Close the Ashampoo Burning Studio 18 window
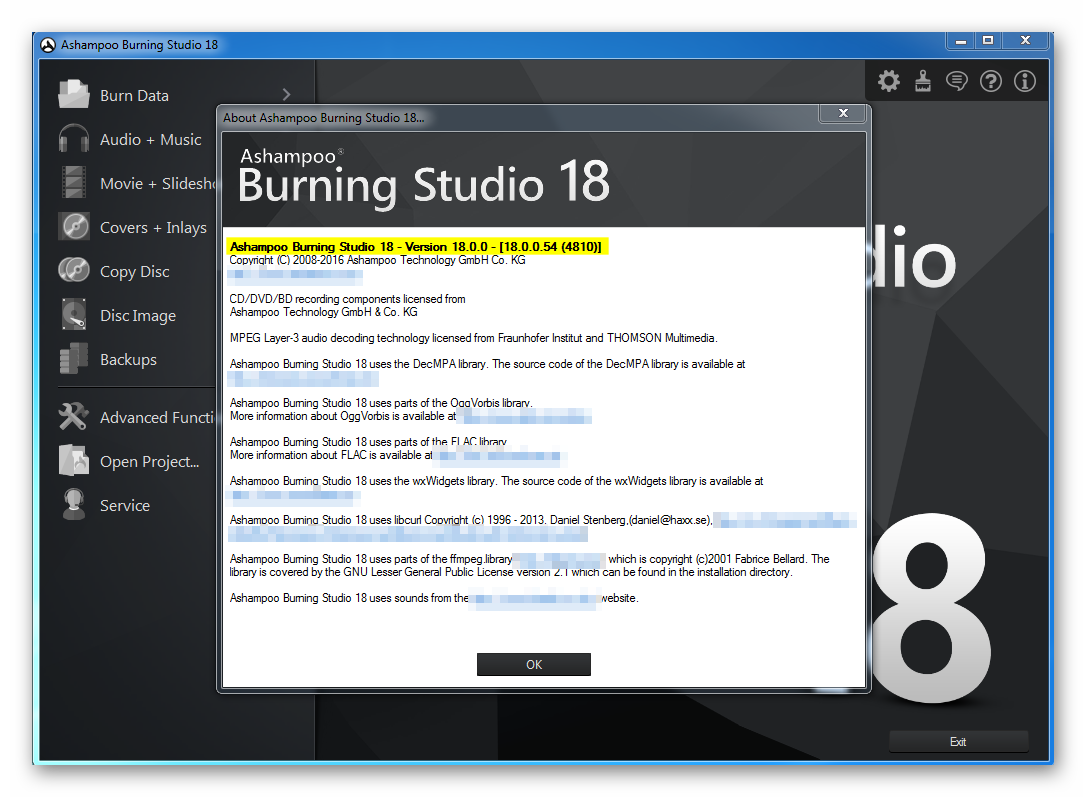This screenshot has height=797, width=1086. [x=1026, y=41]
